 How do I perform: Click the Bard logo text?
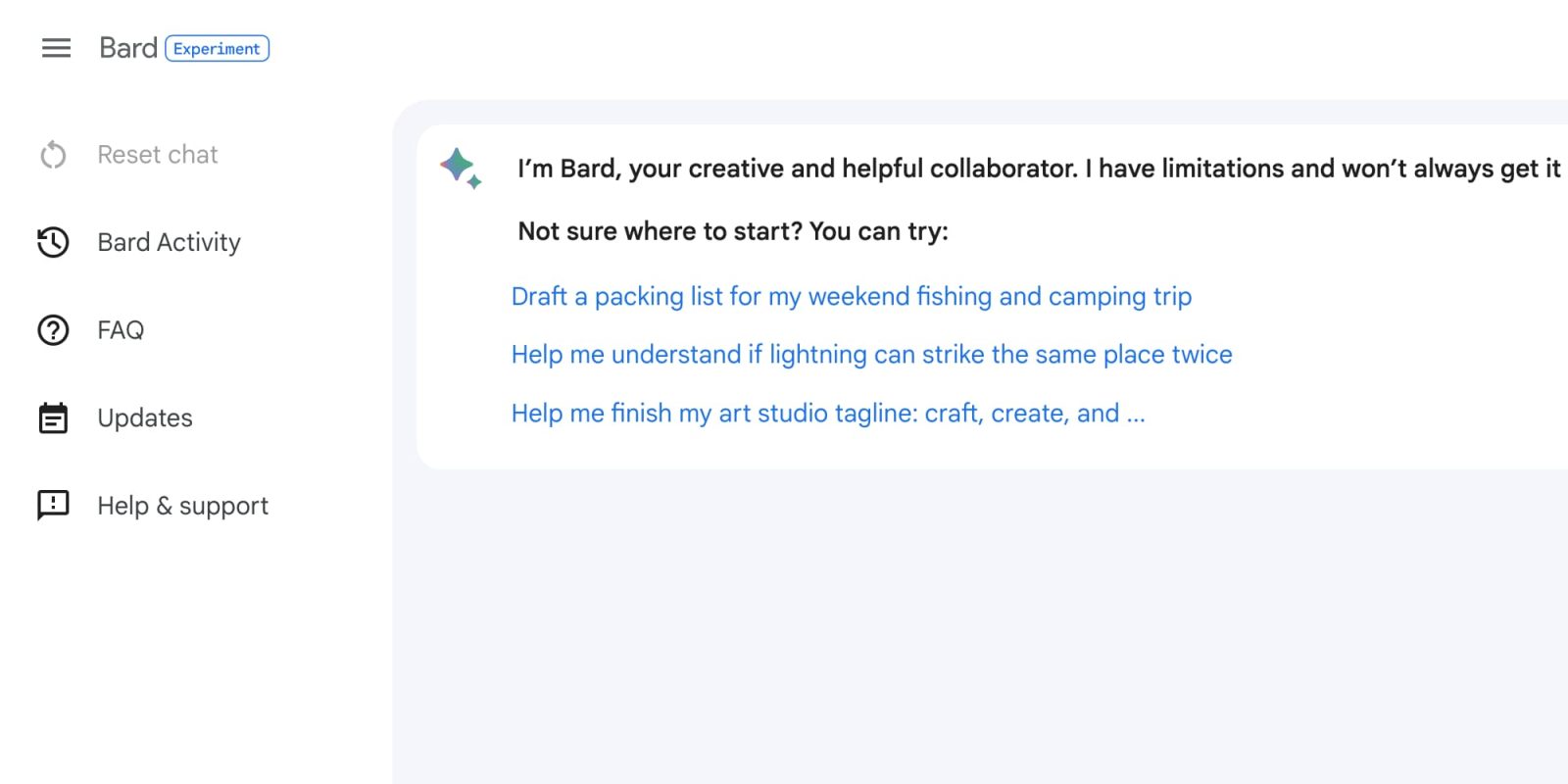[128, 48]
